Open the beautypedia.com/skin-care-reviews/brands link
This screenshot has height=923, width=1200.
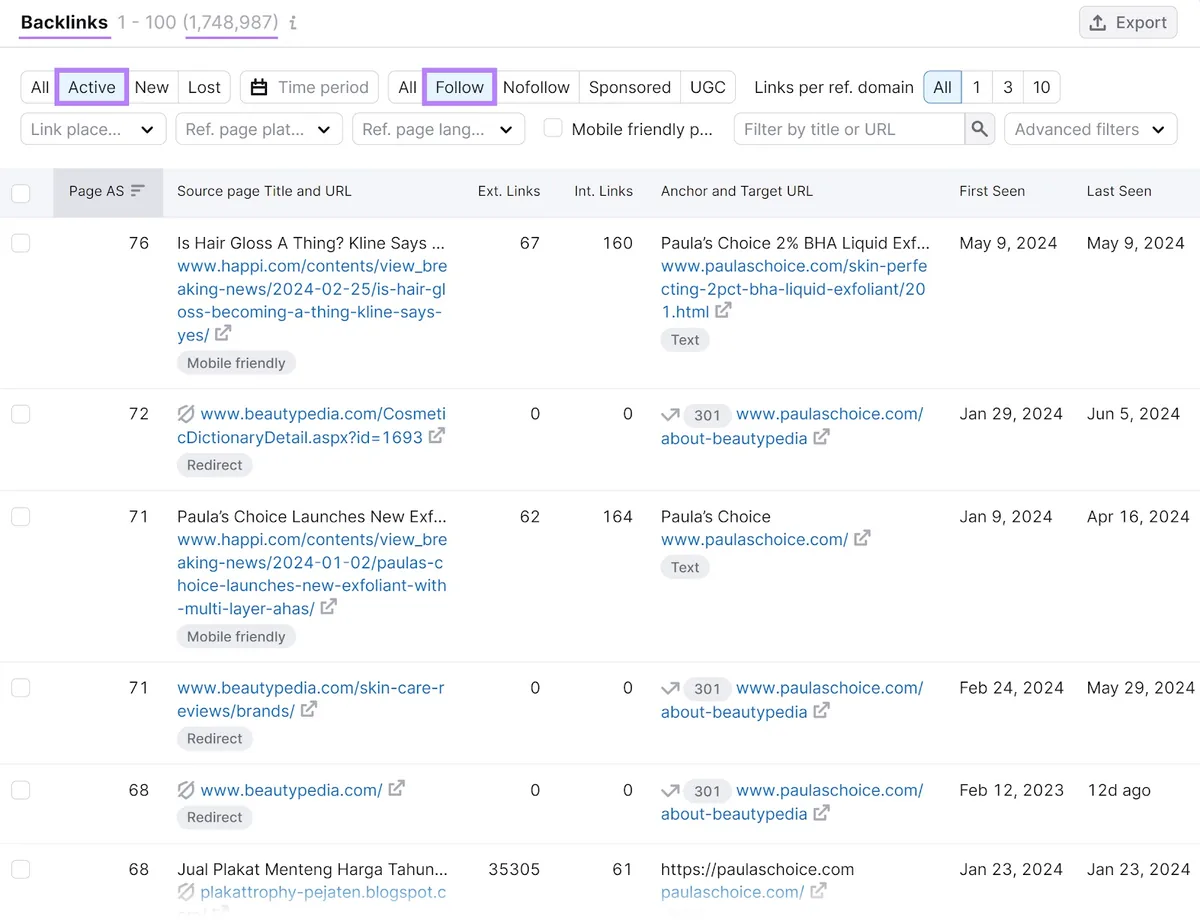click(x=311, y=699)
